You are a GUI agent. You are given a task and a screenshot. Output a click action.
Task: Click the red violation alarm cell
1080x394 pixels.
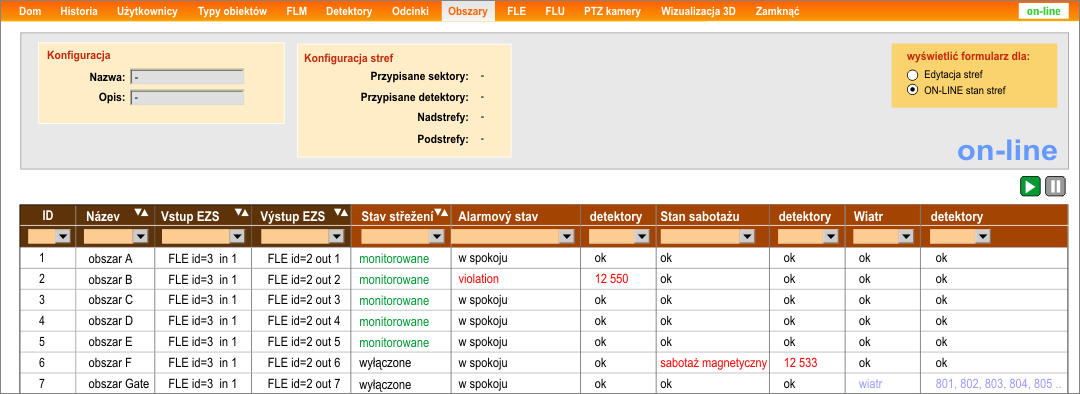tap(478, 280)
